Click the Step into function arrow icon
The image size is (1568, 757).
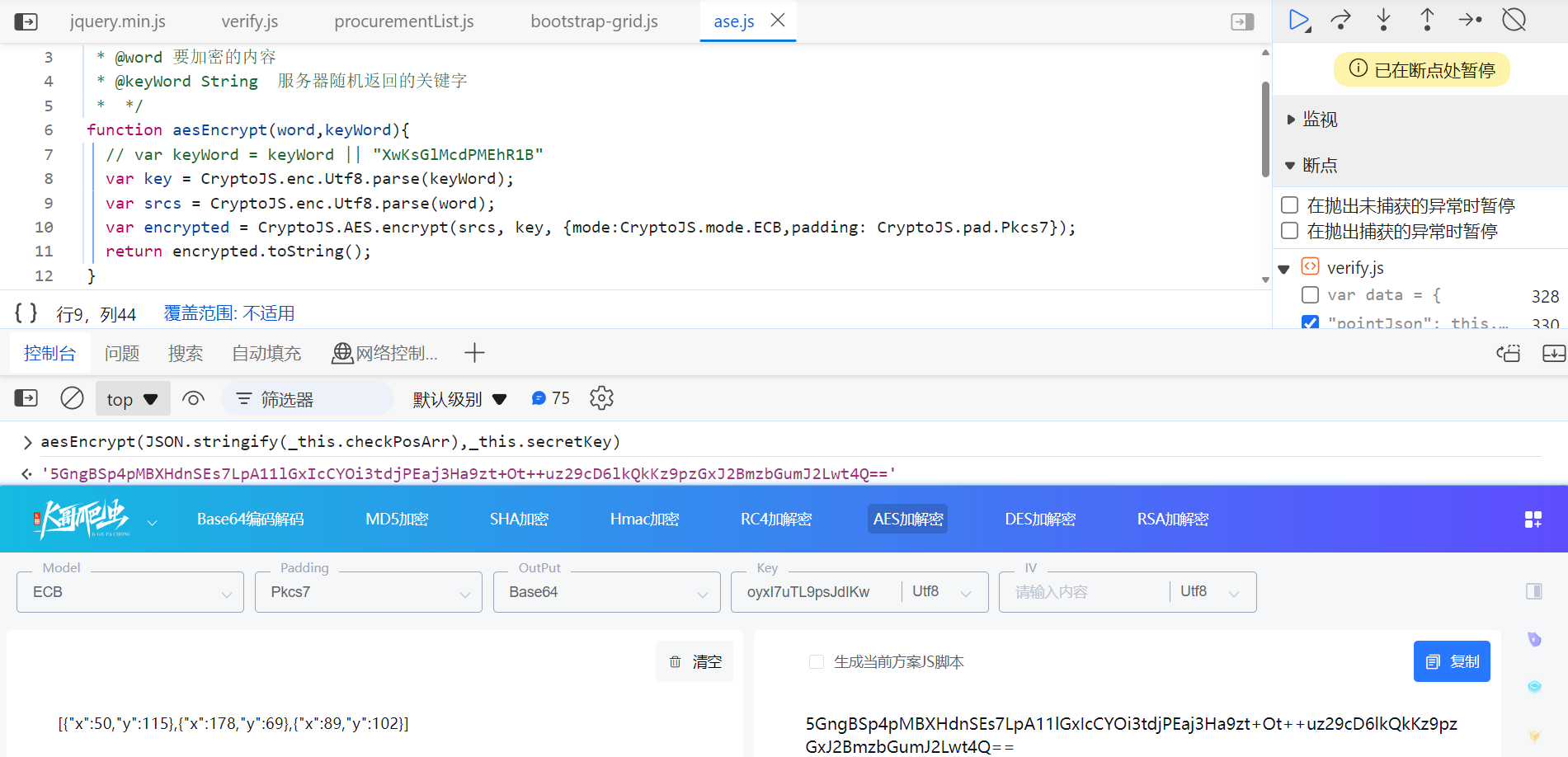[1384, 21]
